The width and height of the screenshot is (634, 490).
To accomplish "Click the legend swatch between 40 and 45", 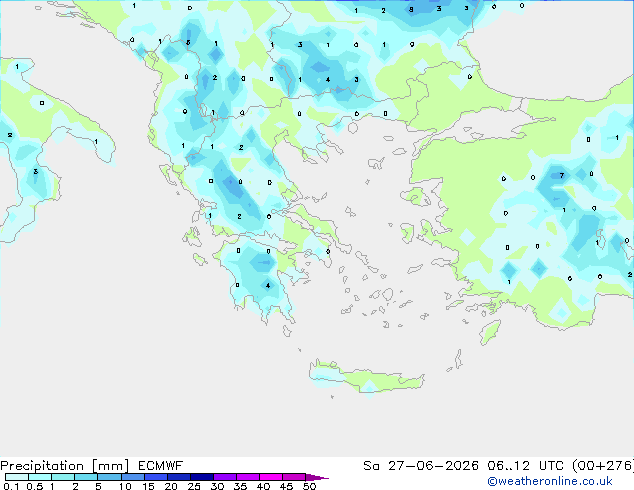I will click(x=271, y=477).
